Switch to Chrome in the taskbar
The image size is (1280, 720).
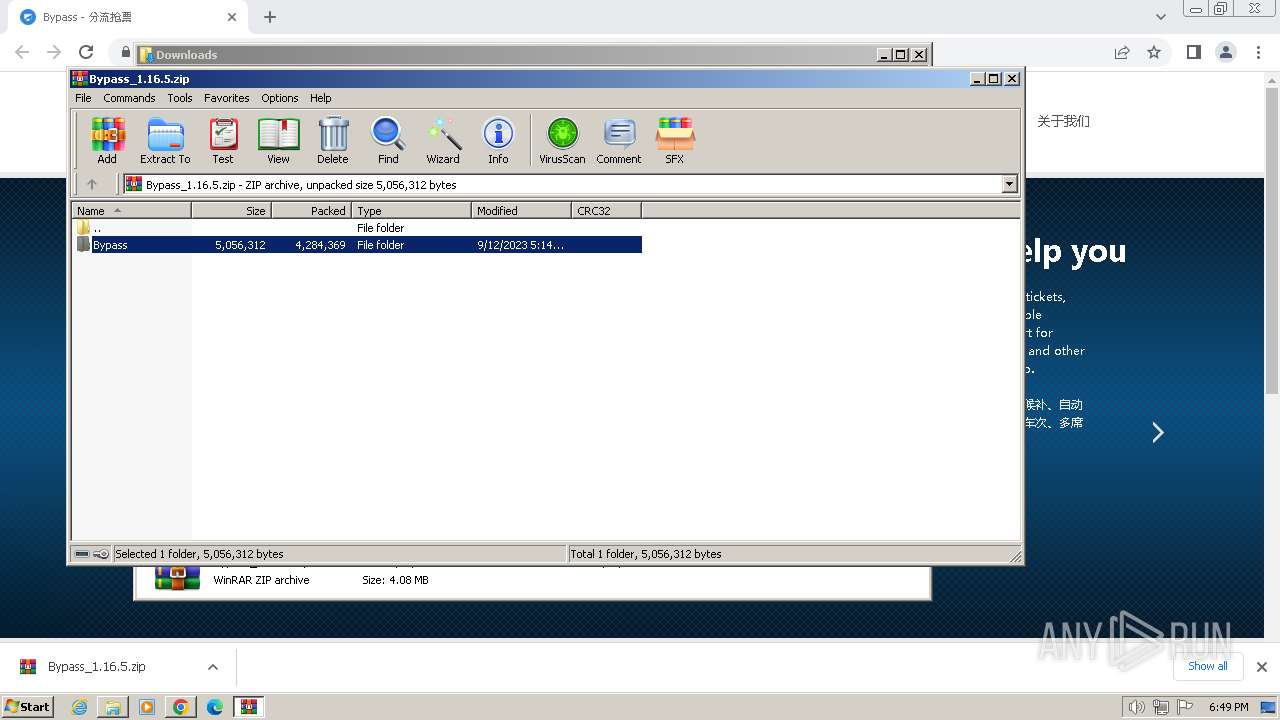point(181,707)
